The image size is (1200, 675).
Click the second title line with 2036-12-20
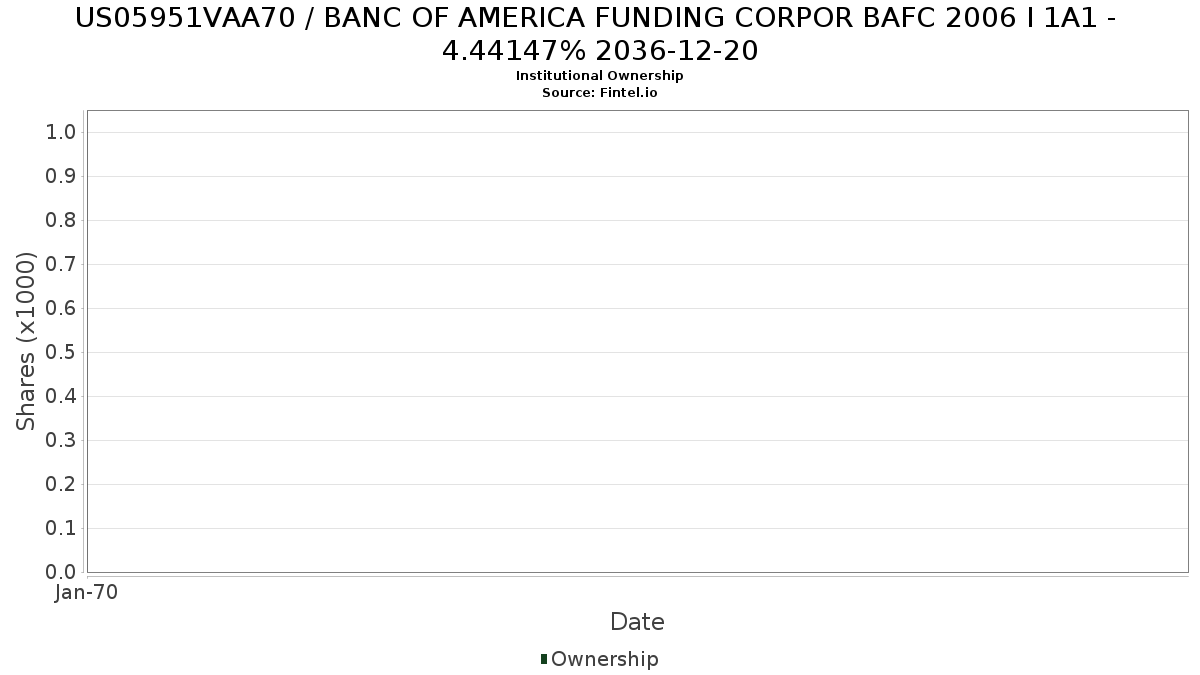tap(600, 50)
